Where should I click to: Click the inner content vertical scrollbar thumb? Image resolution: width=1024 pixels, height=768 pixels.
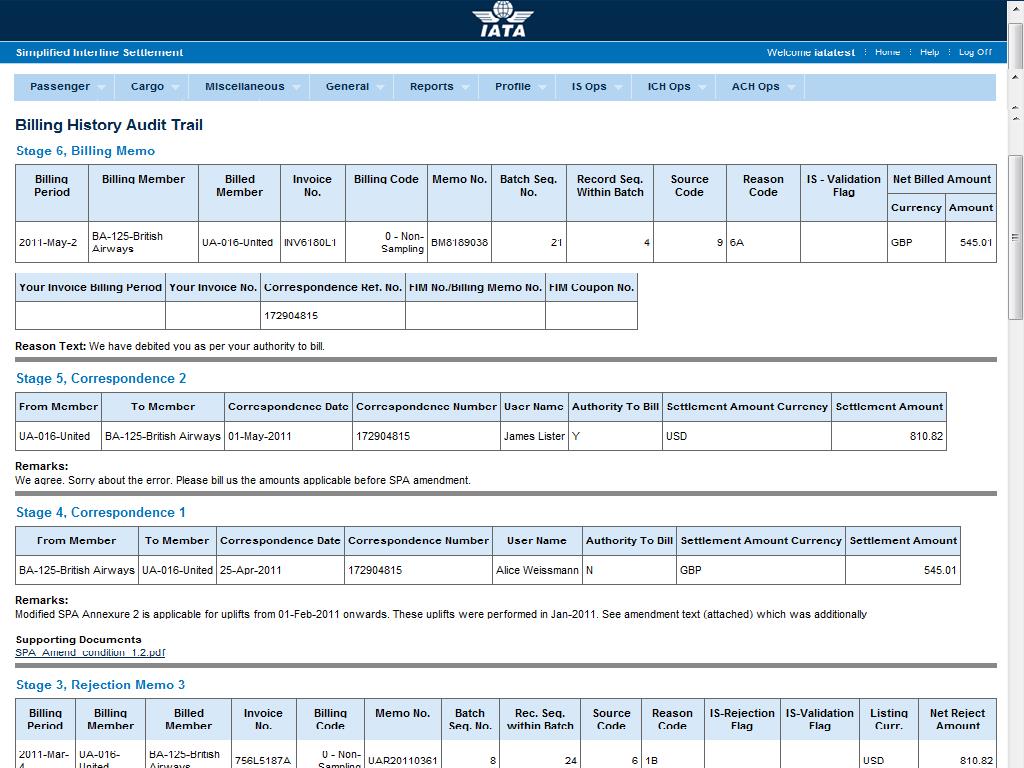point(1016,237)
